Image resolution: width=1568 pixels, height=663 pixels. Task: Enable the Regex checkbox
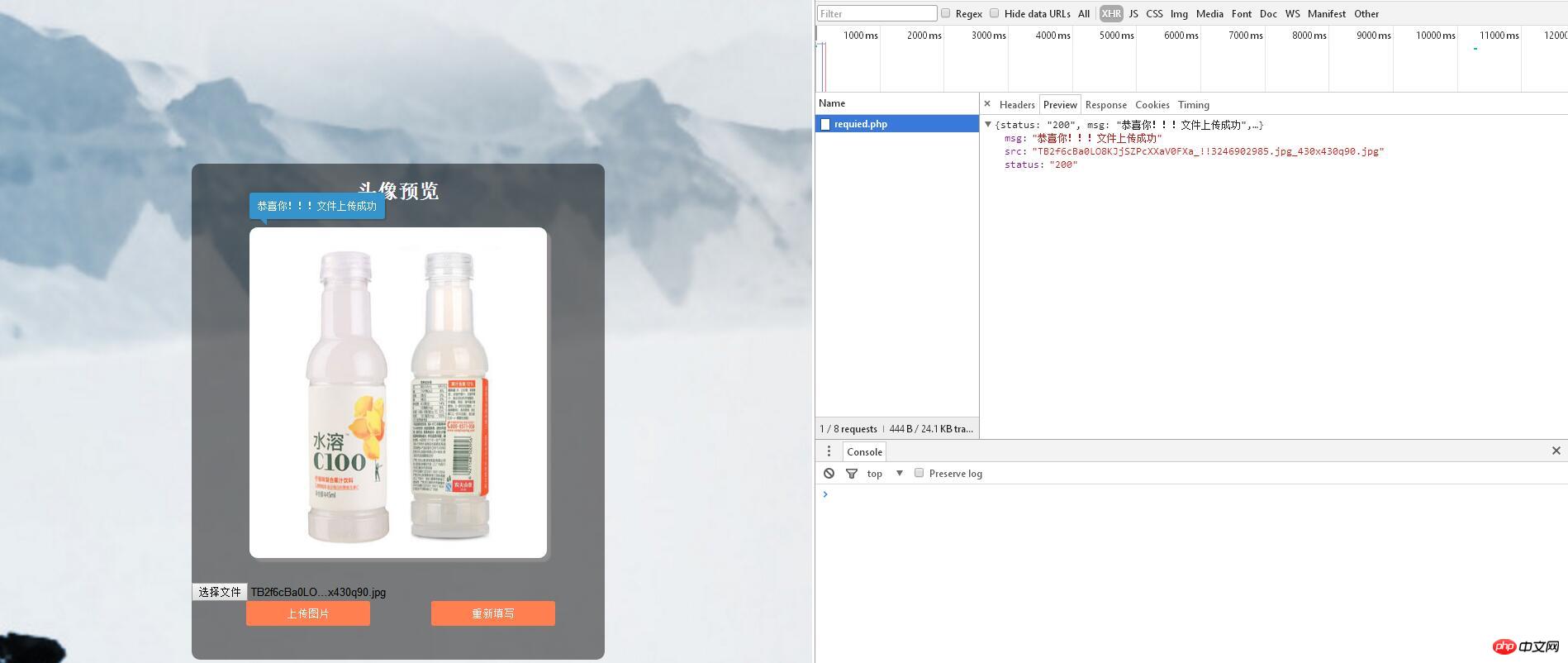946,13
